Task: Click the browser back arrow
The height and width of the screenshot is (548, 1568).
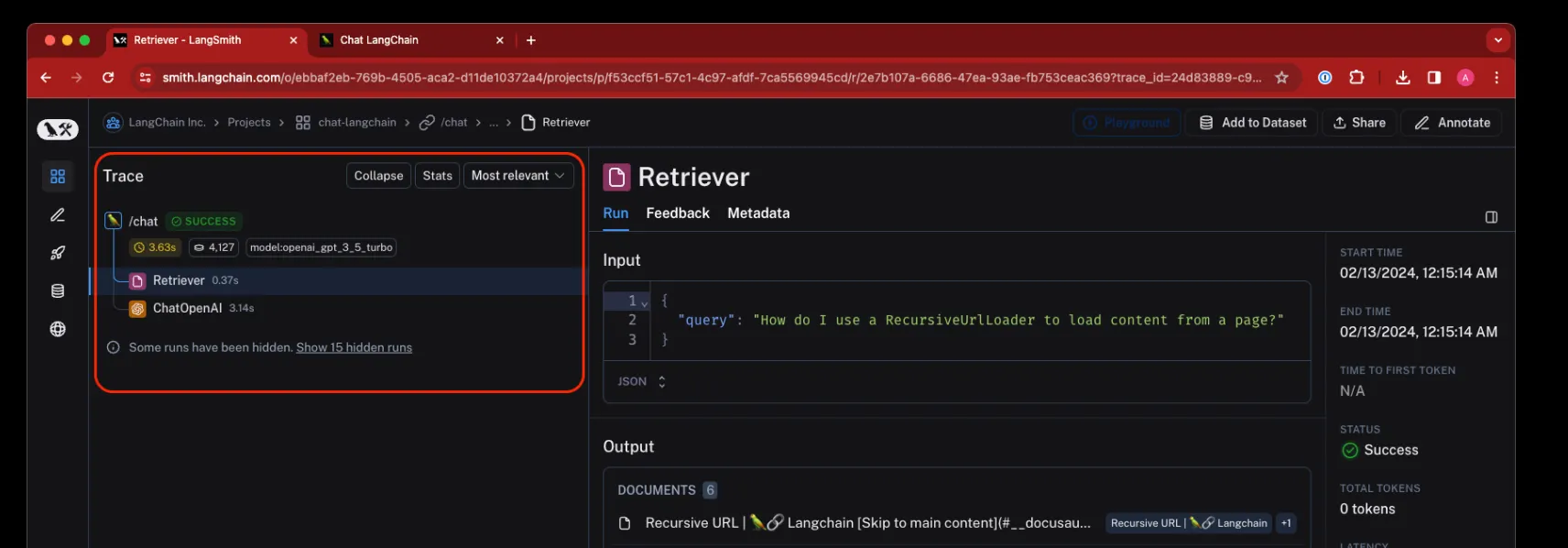Action: tap(46, 78)
